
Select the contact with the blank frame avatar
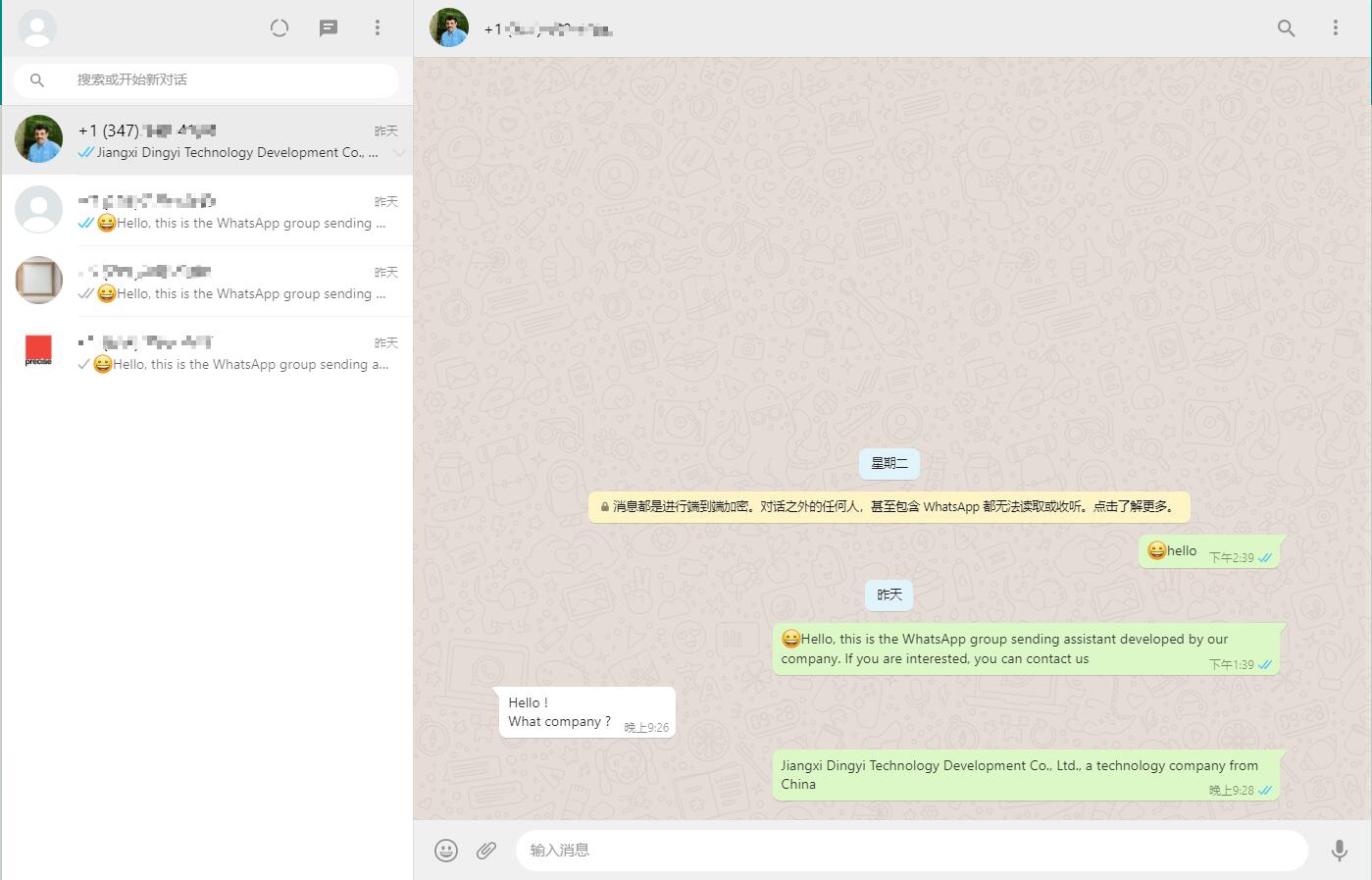[x=38, y=280]
